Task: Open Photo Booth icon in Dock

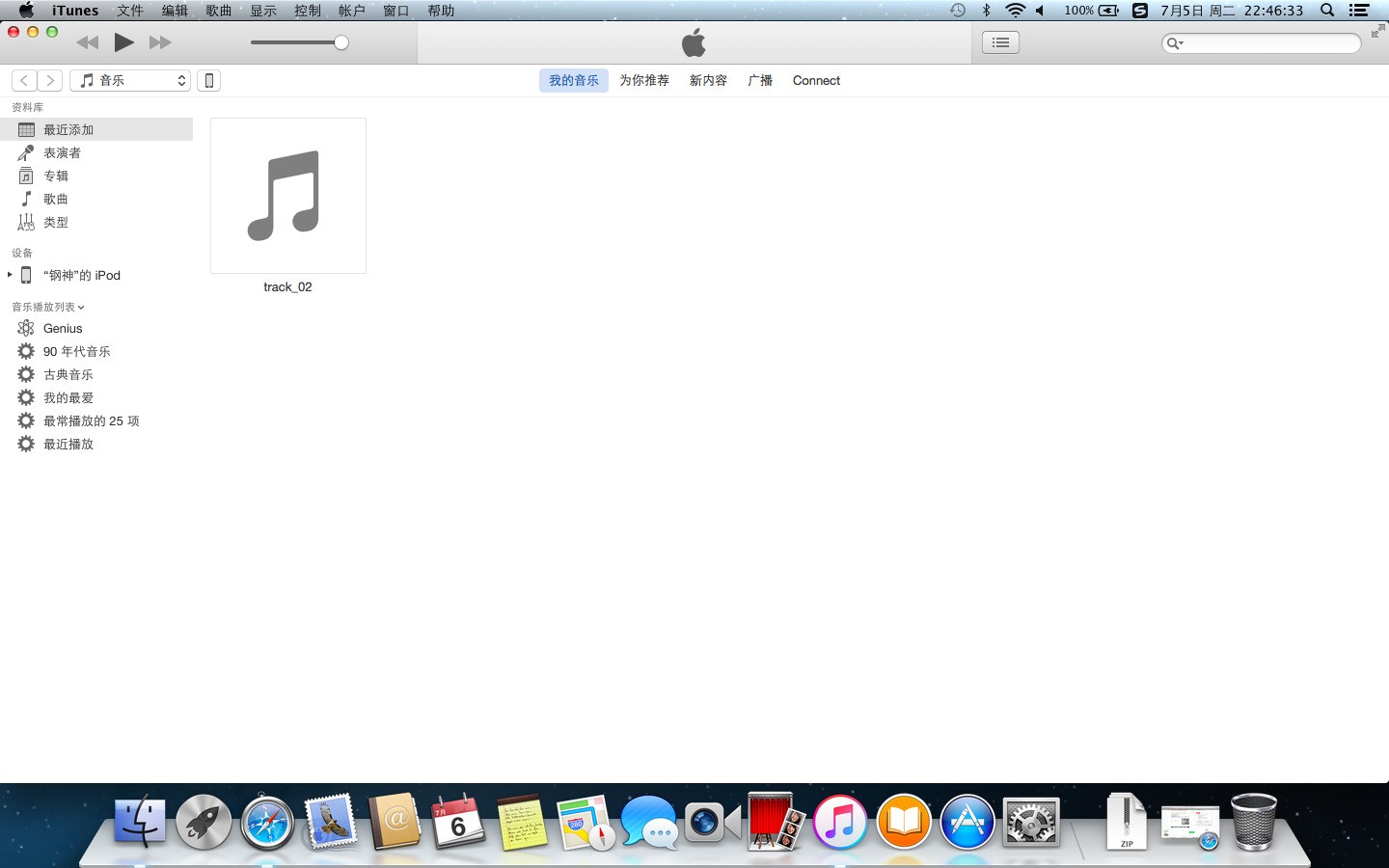Action: [x=776, y=822]
